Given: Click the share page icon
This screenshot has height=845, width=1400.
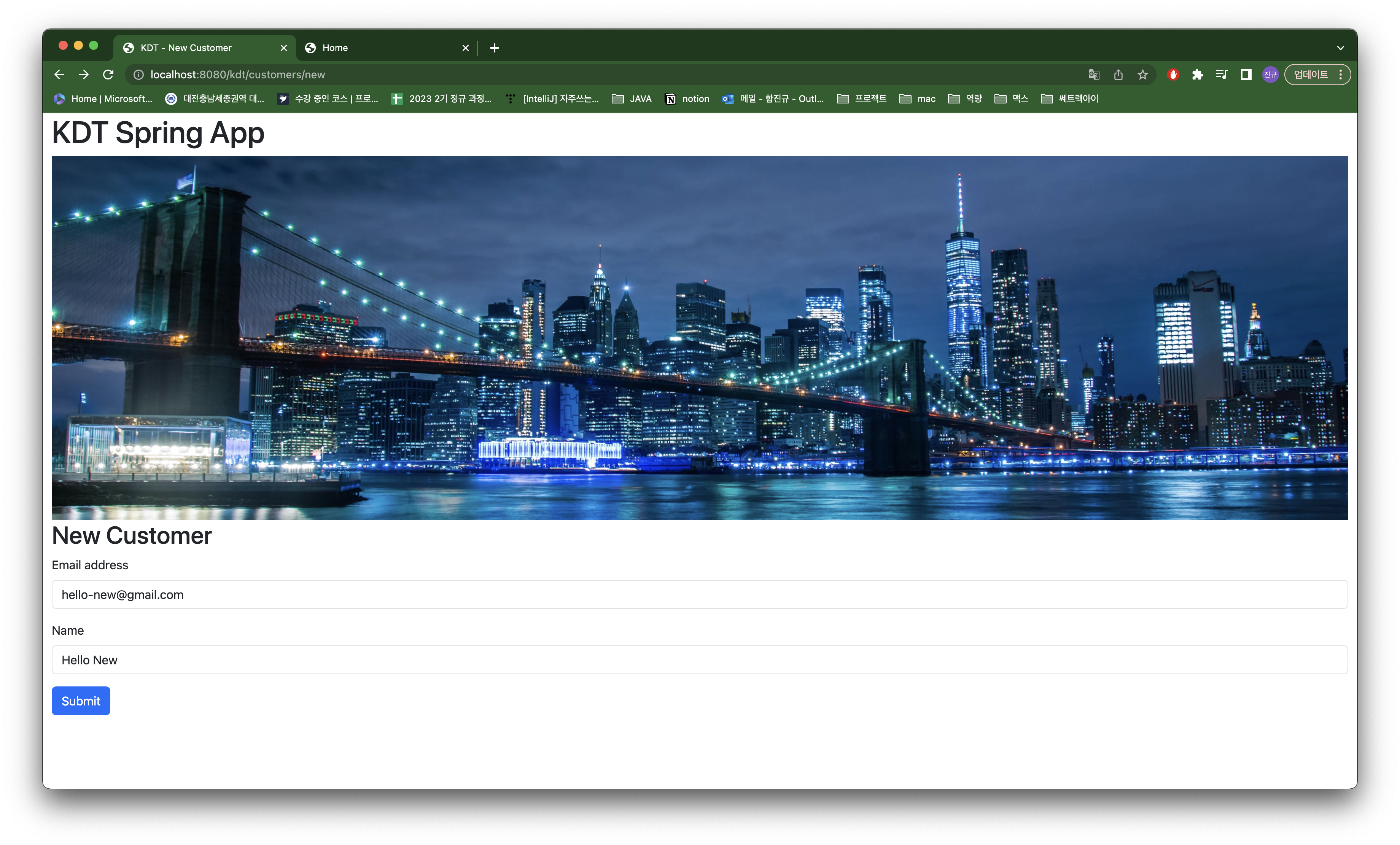Looking at the screenshot, I should tap(1118, 75).
